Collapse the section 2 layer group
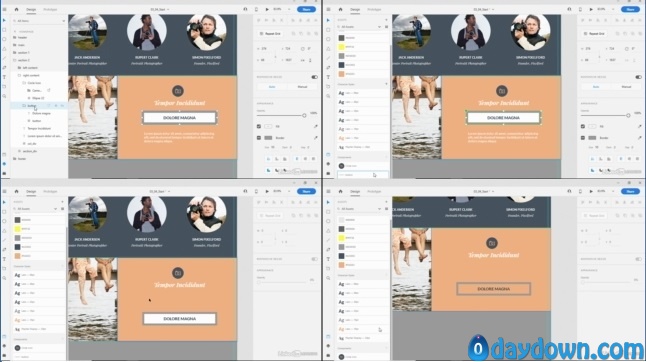This screenshot has width=646, height=362. coord(15,60)
